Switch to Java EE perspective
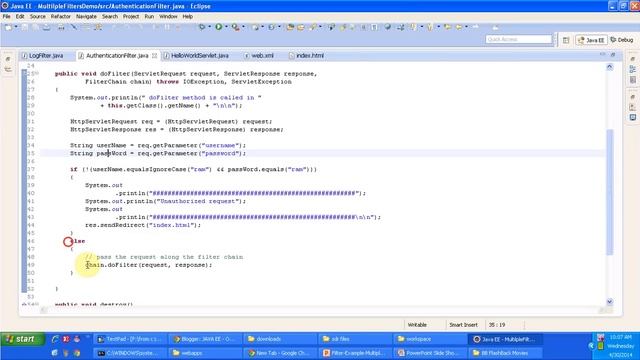Viewport: 640px width, 360px height. pyautogui.click(x=591, y=40)
